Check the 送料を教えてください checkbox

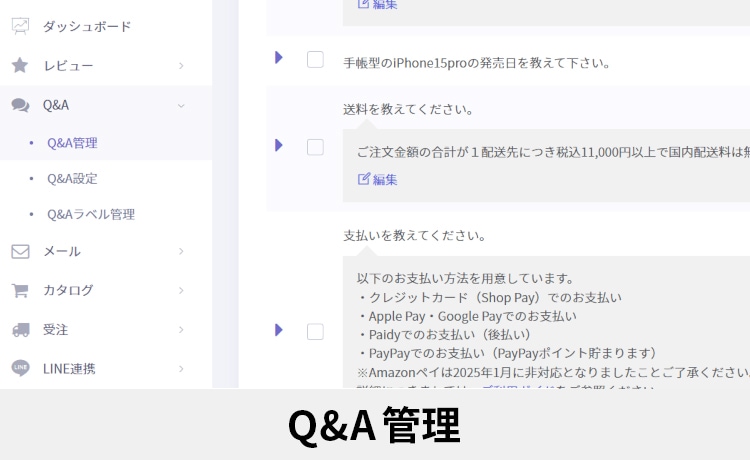(x=315, y=147)
